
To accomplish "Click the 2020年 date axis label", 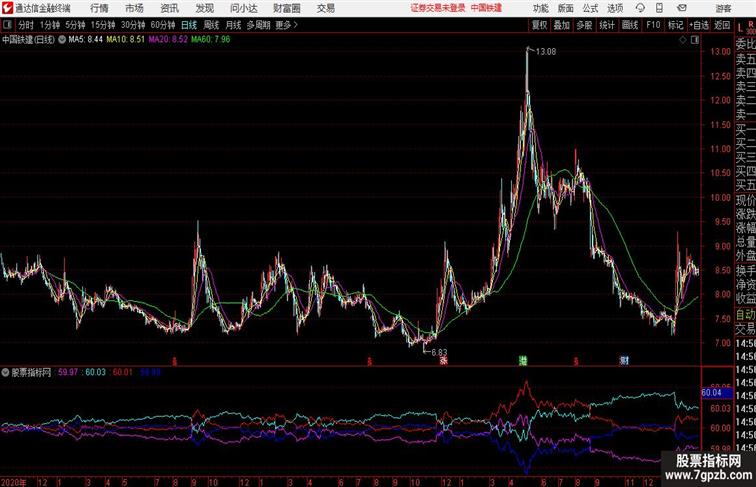I will [x=14, y=482].
